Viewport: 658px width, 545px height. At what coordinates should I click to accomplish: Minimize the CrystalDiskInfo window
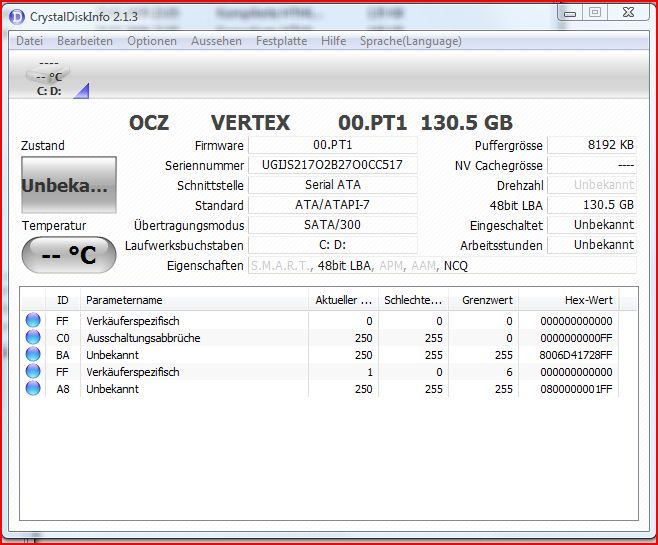click(570, 13)
